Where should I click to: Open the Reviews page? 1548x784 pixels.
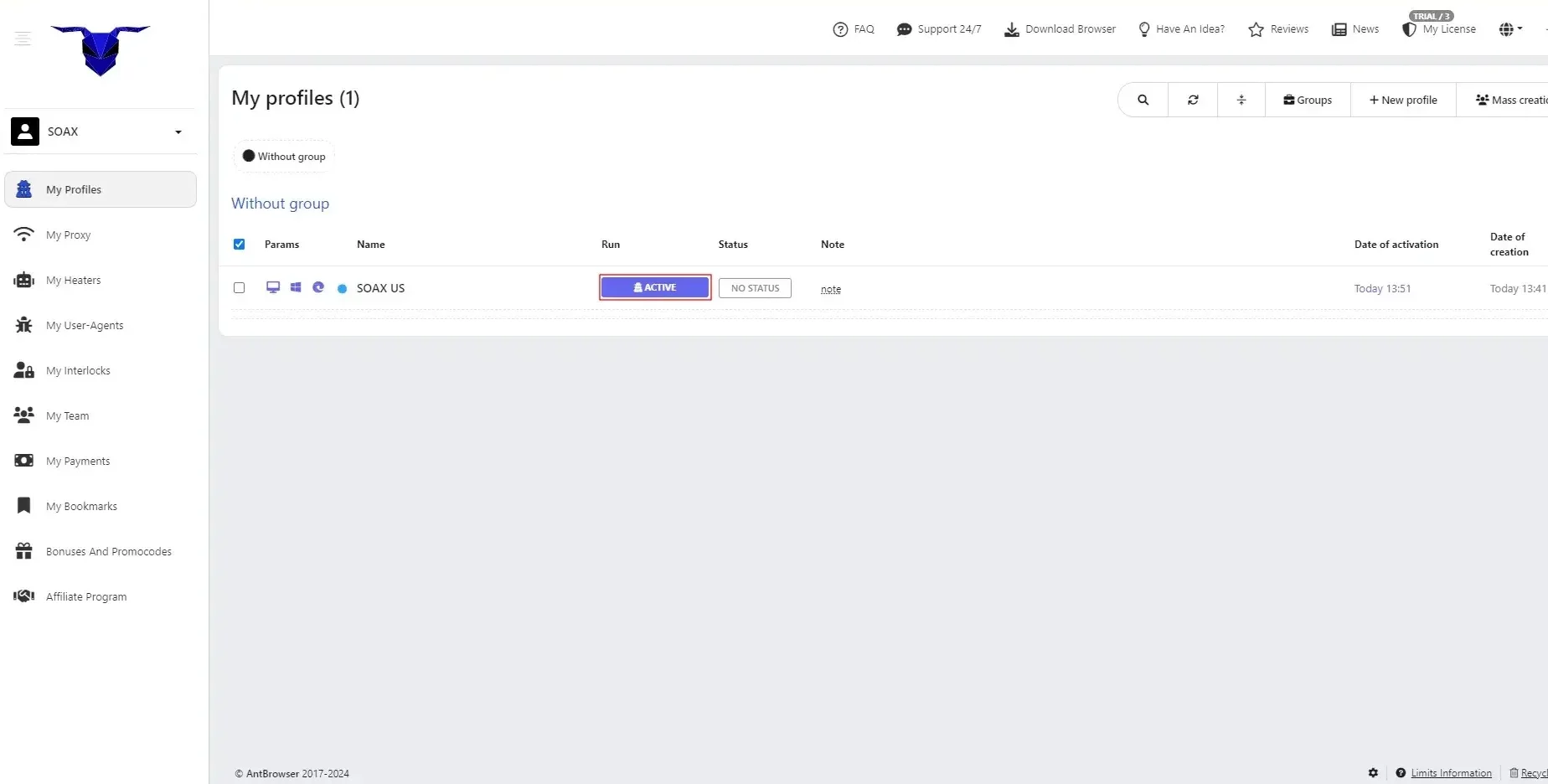(1278, 29)
